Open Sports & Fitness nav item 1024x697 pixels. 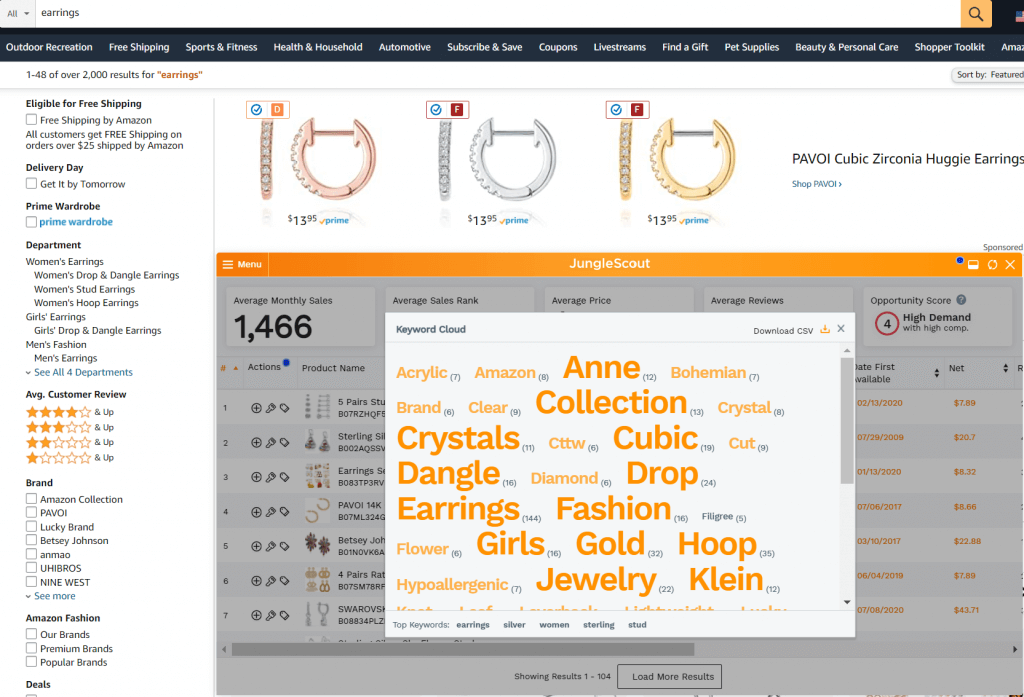point(221,47)
